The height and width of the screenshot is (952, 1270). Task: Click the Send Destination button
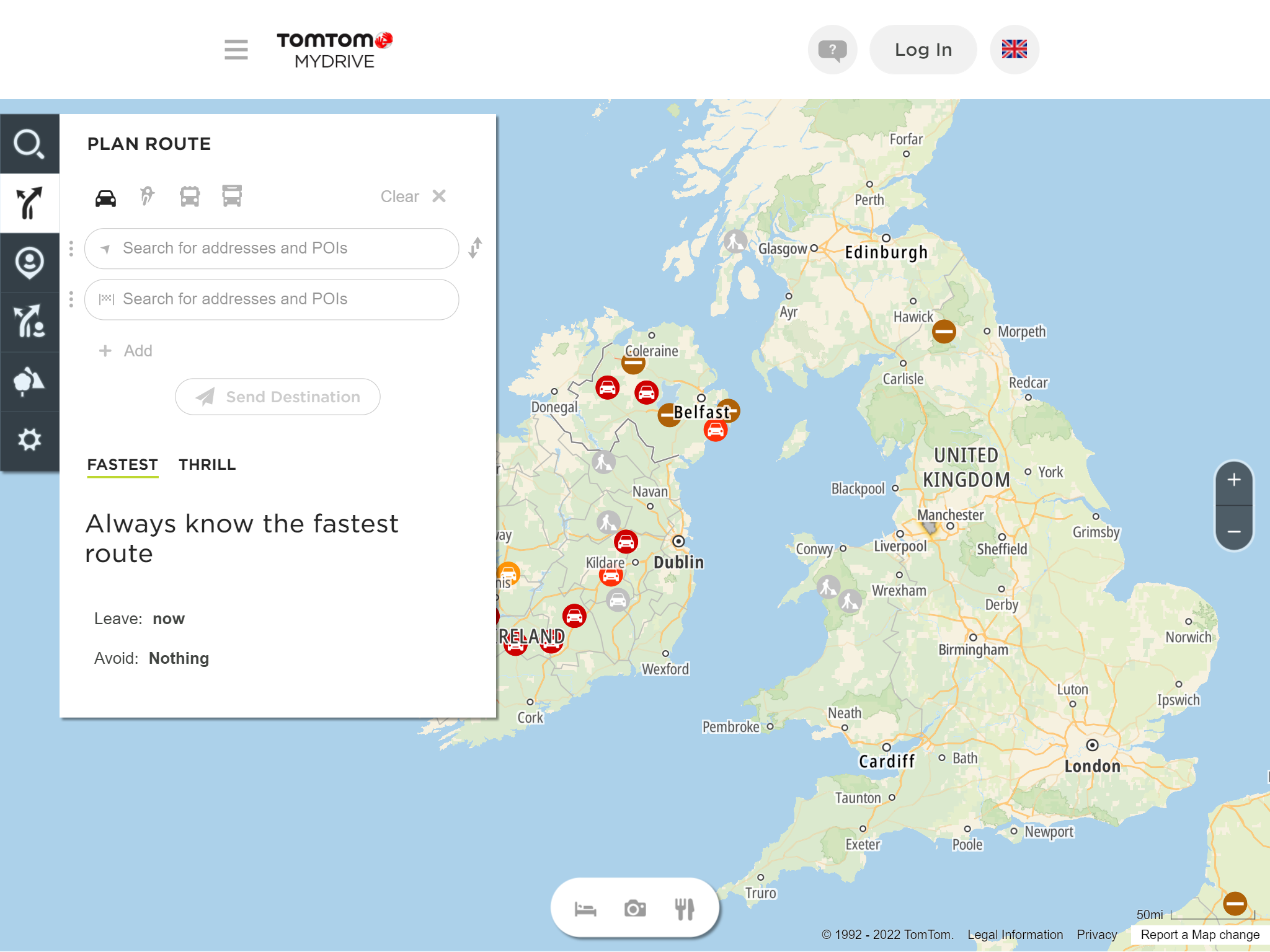click(x=278, y=397)
